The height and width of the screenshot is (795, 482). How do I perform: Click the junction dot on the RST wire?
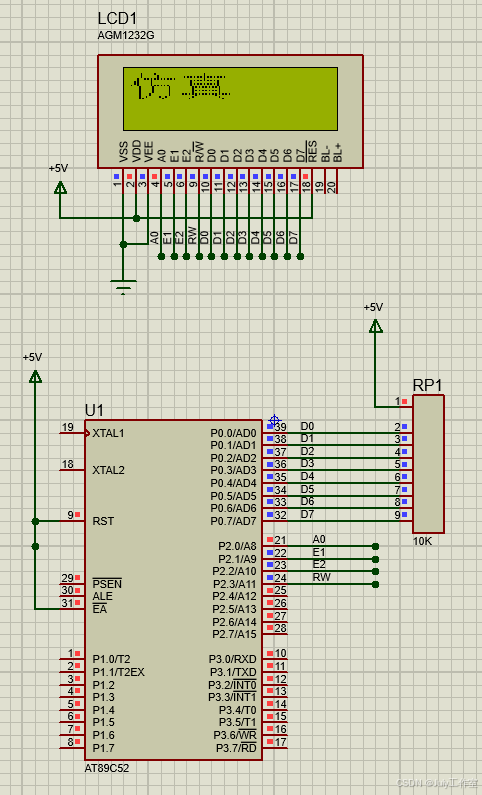(x=35, y=521)
